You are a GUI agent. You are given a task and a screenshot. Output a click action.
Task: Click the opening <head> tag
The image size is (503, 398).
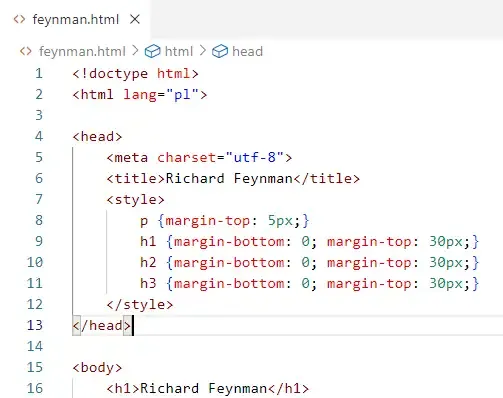pyautogui.click(x=97, y=137)
